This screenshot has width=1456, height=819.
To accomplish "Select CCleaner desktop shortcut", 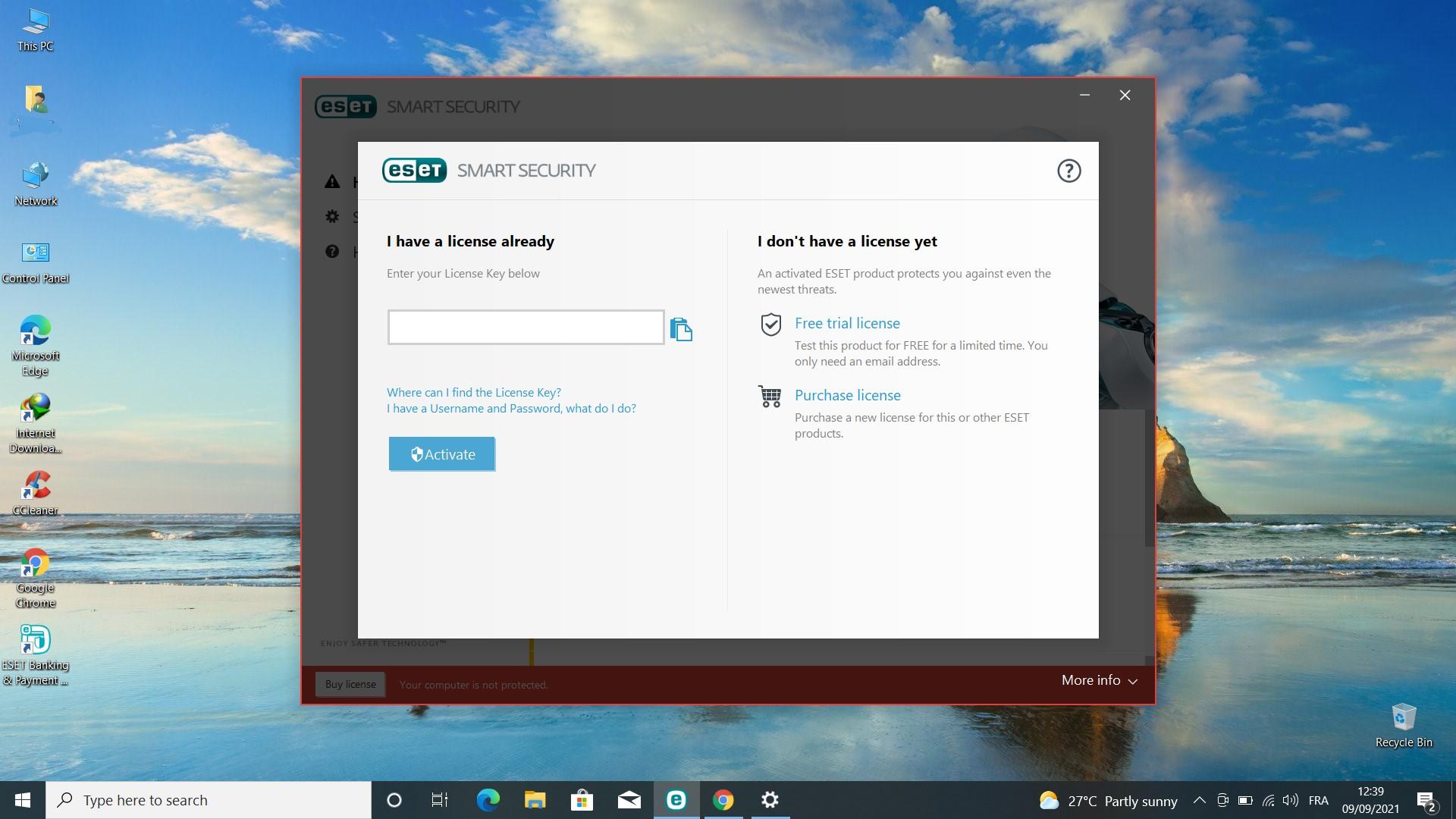I will point(36,493).
